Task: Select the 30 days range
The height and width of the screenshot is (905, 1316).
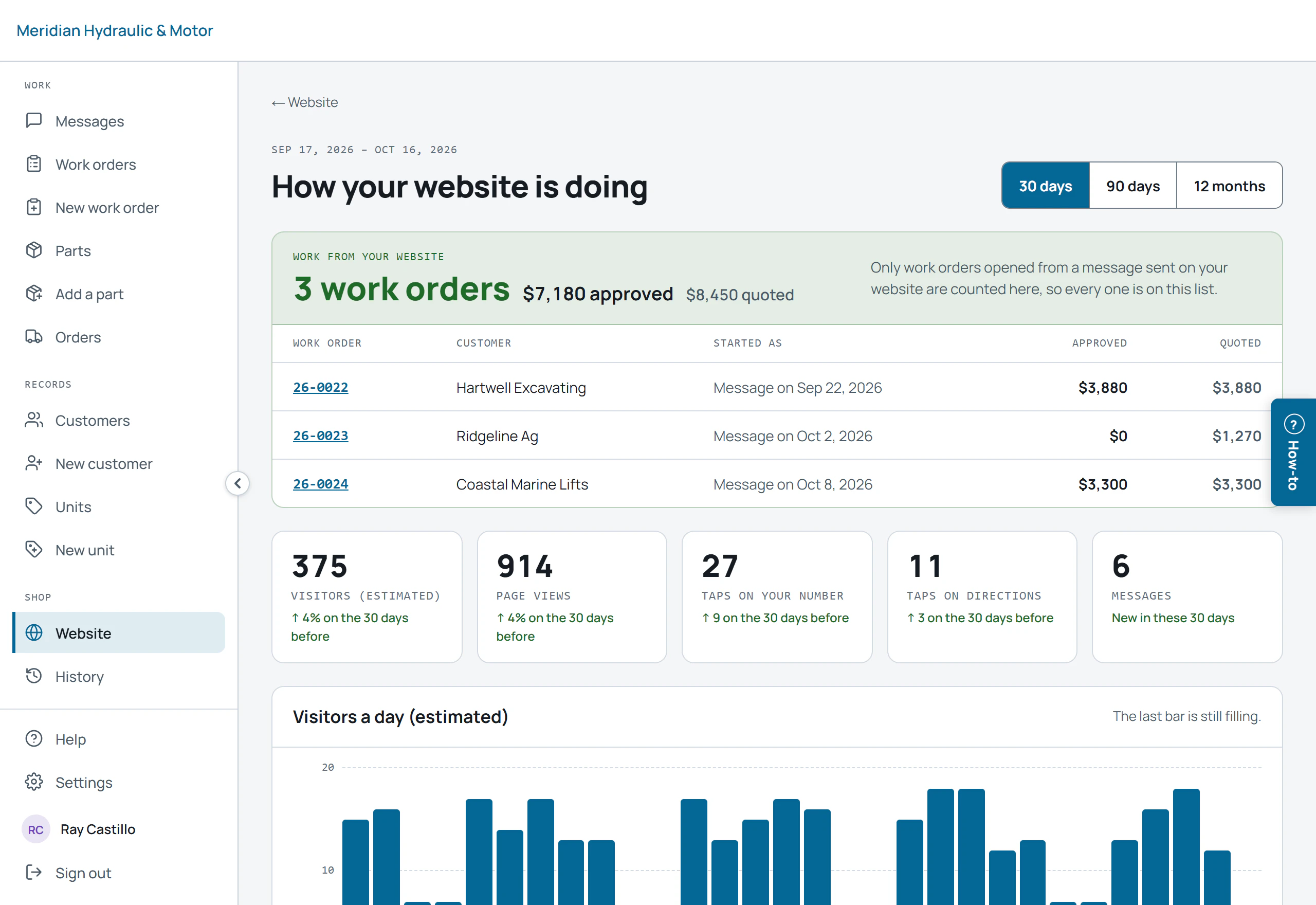Action: [1046, 186]
